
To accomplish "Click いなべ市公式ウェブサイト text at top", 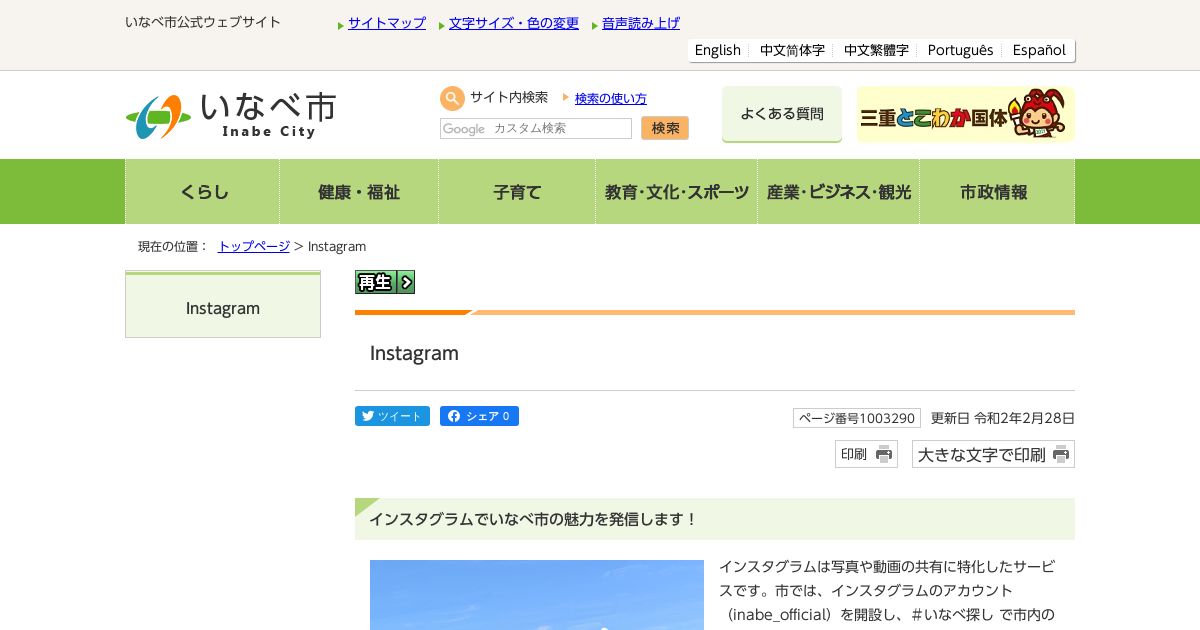I will [203, 22].
